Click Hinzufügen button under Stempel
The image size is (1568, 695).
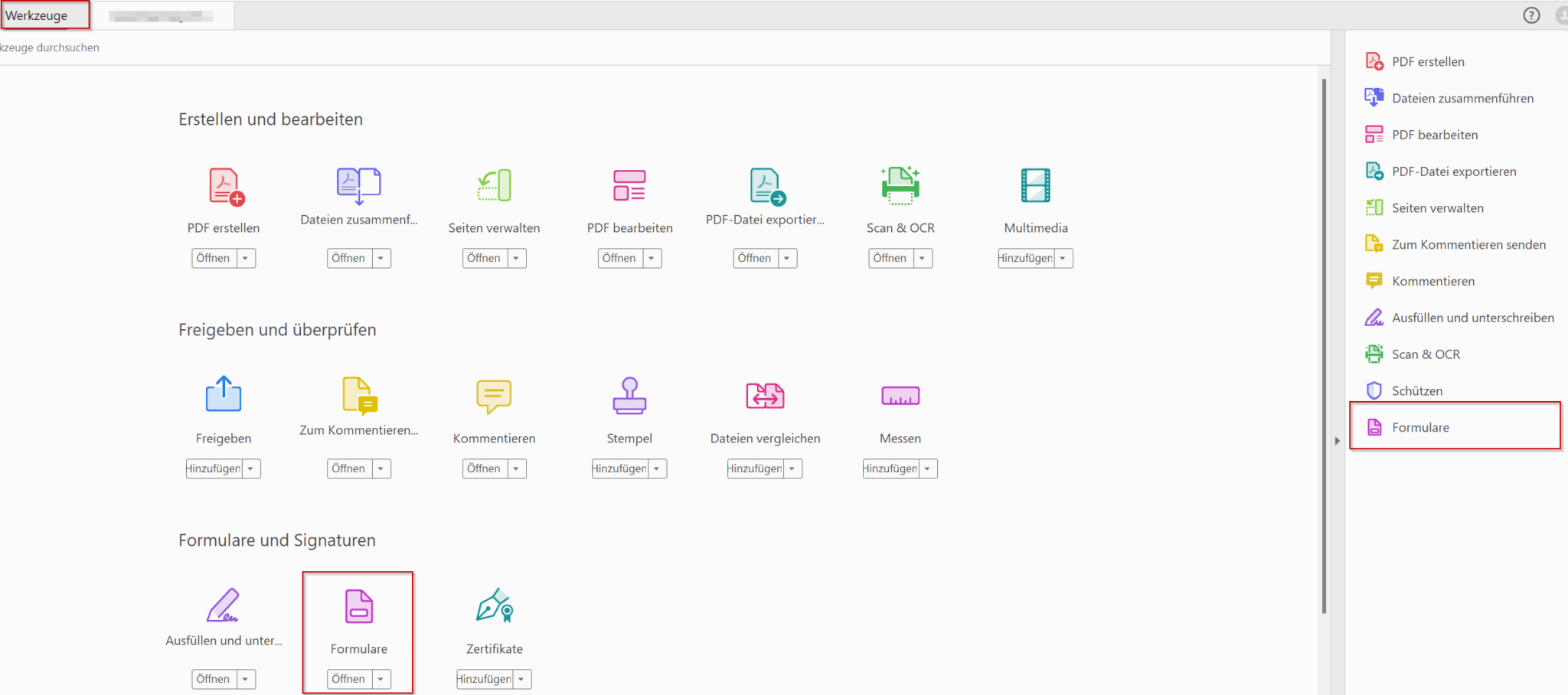pos(620,468)
